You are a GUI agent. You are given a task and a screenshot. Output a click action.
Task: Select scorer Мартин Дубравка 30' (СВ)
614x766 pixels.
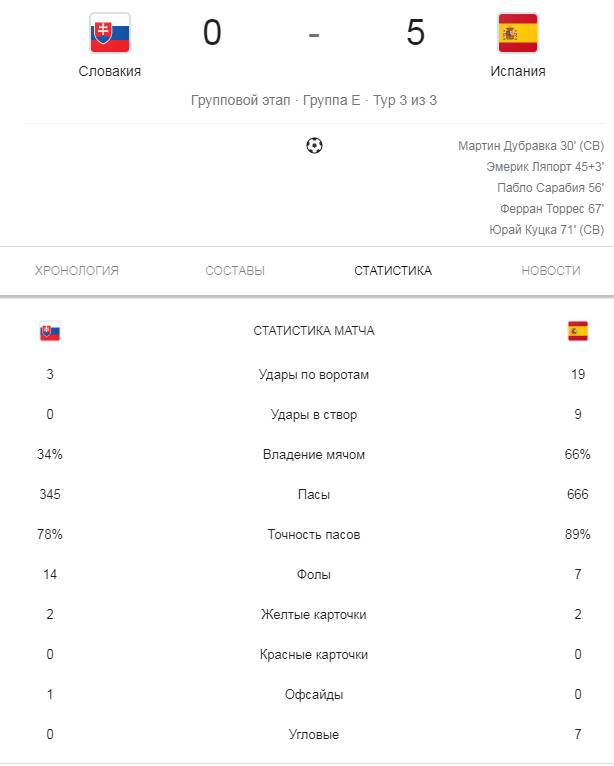(531, 146)
